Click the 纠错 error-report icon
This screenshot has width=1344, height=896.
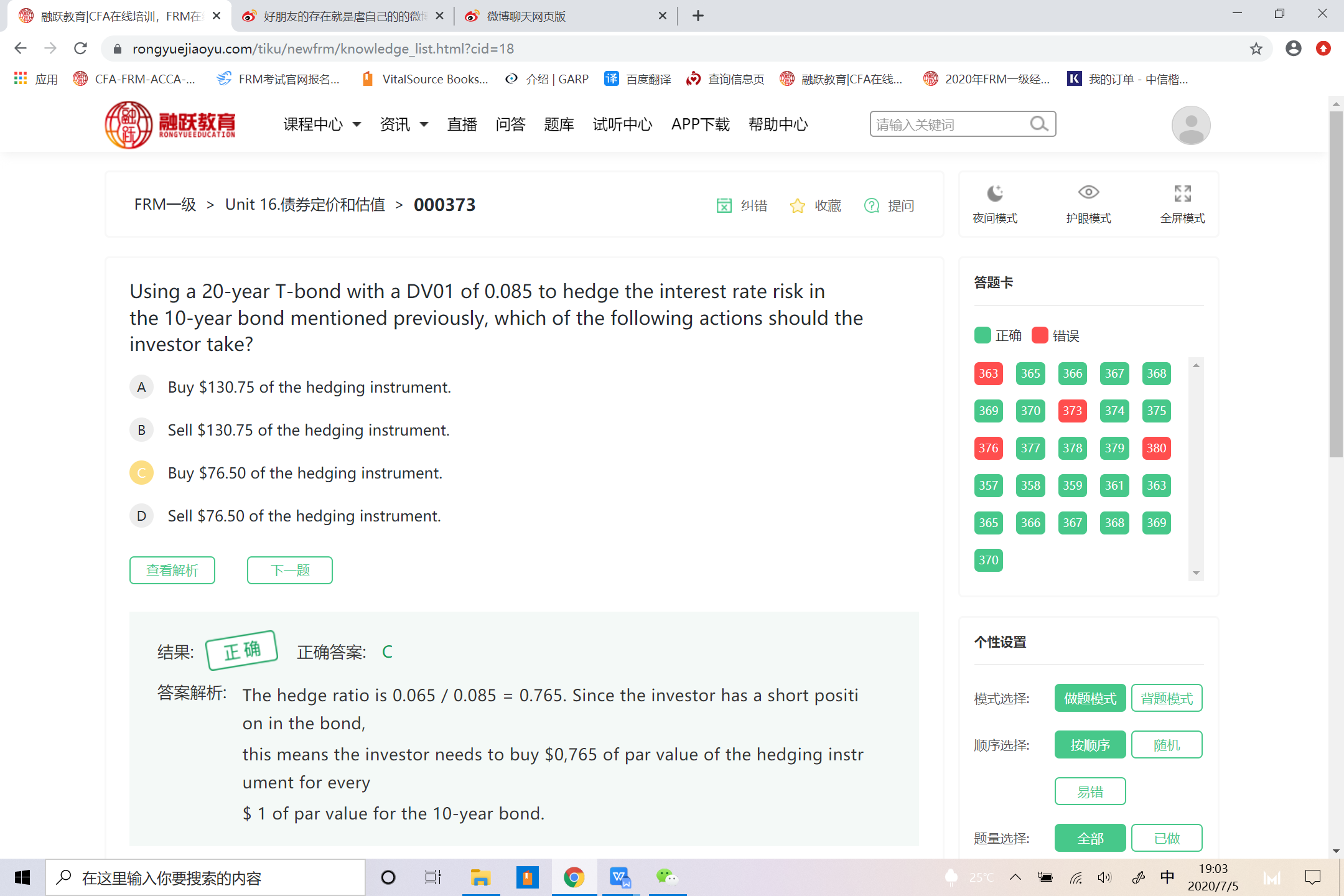point(724,206)
